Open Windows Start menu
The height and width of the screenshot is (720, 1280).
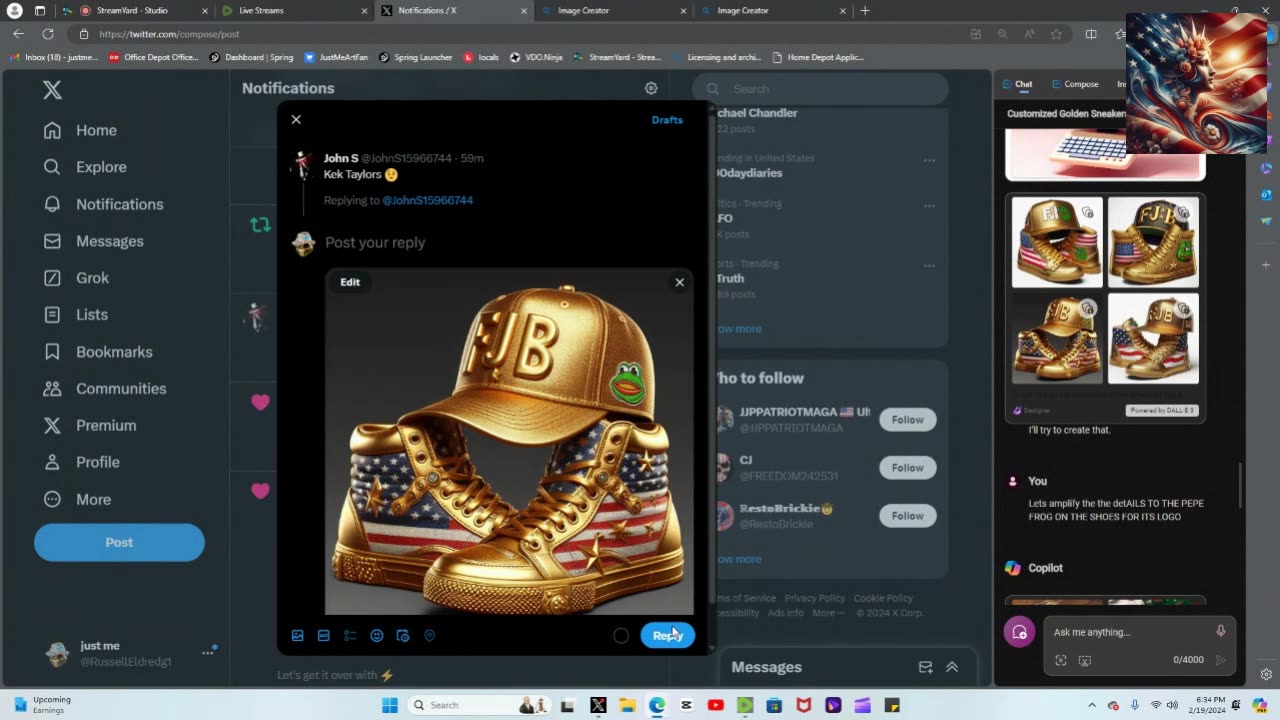click(389, 705)
